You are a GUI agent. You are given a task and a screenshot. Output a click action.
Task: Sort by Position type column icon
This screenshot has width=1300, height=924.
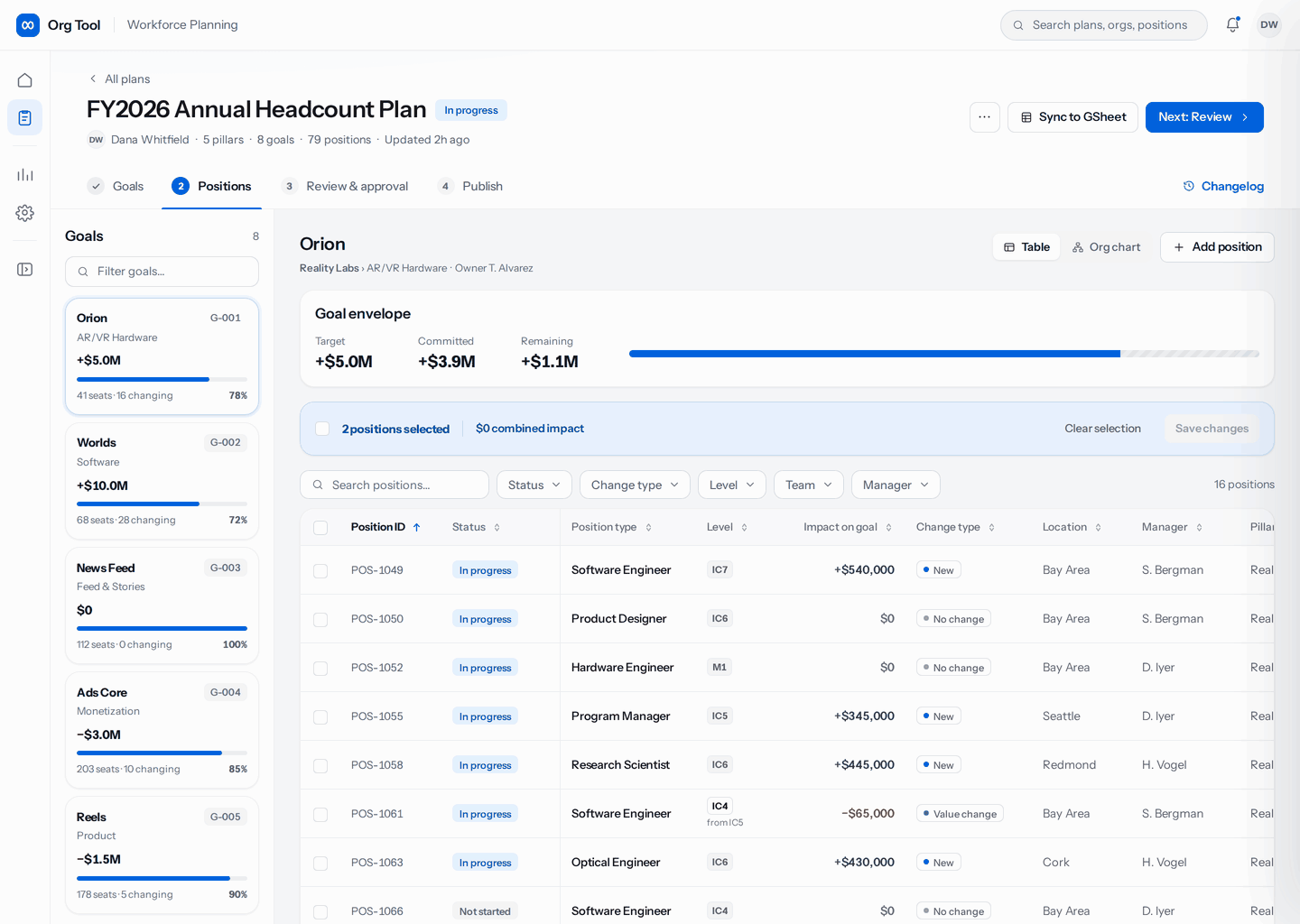(648, 528)
